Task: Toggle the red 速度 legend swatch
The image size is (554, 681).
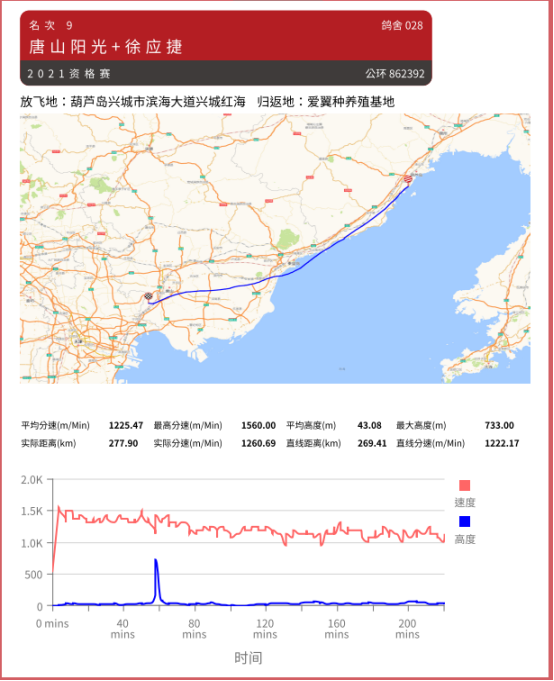Action: point(465,485)
